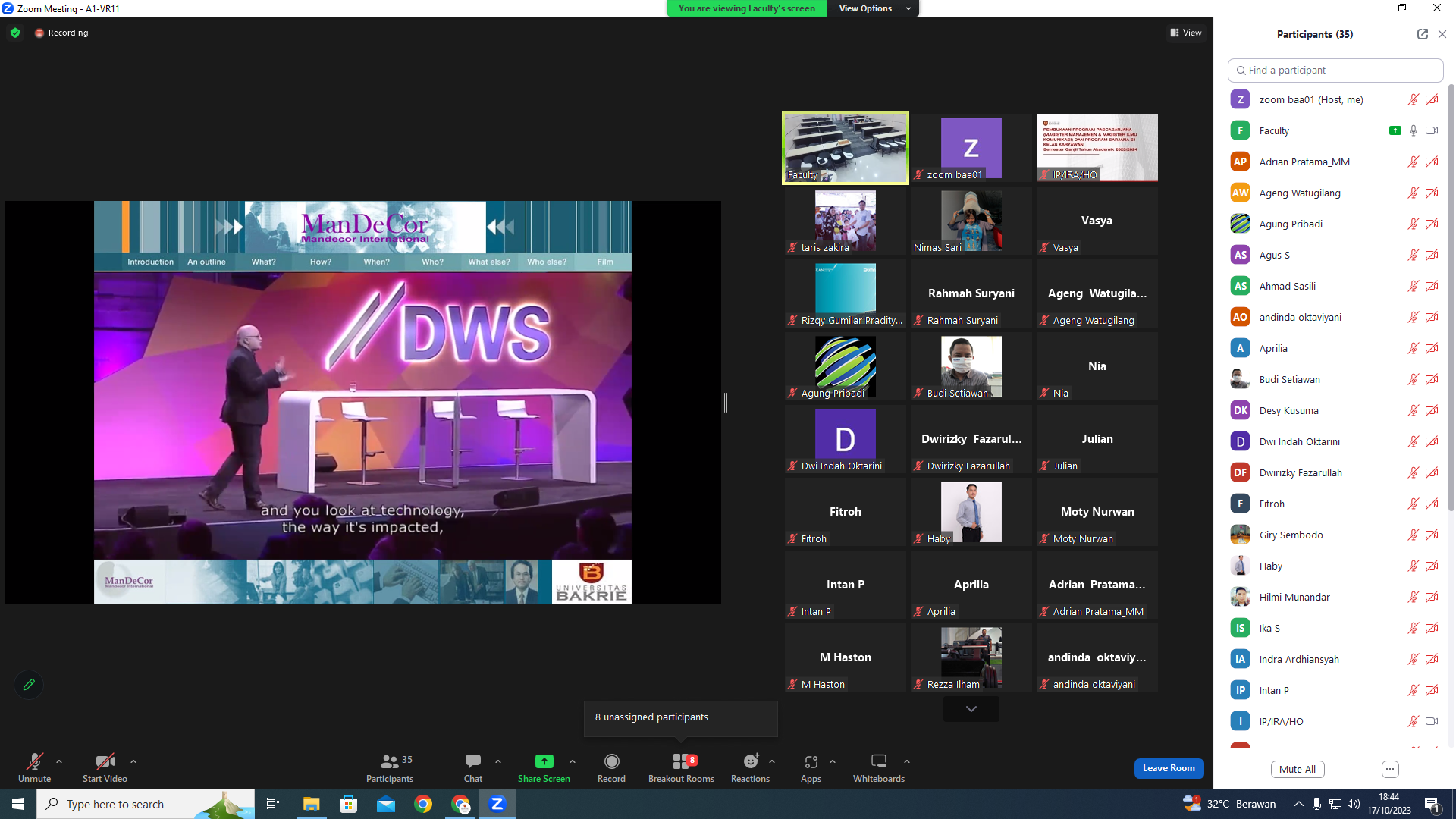Click the More options ellipsis in Participants panel

(1390, 769)
